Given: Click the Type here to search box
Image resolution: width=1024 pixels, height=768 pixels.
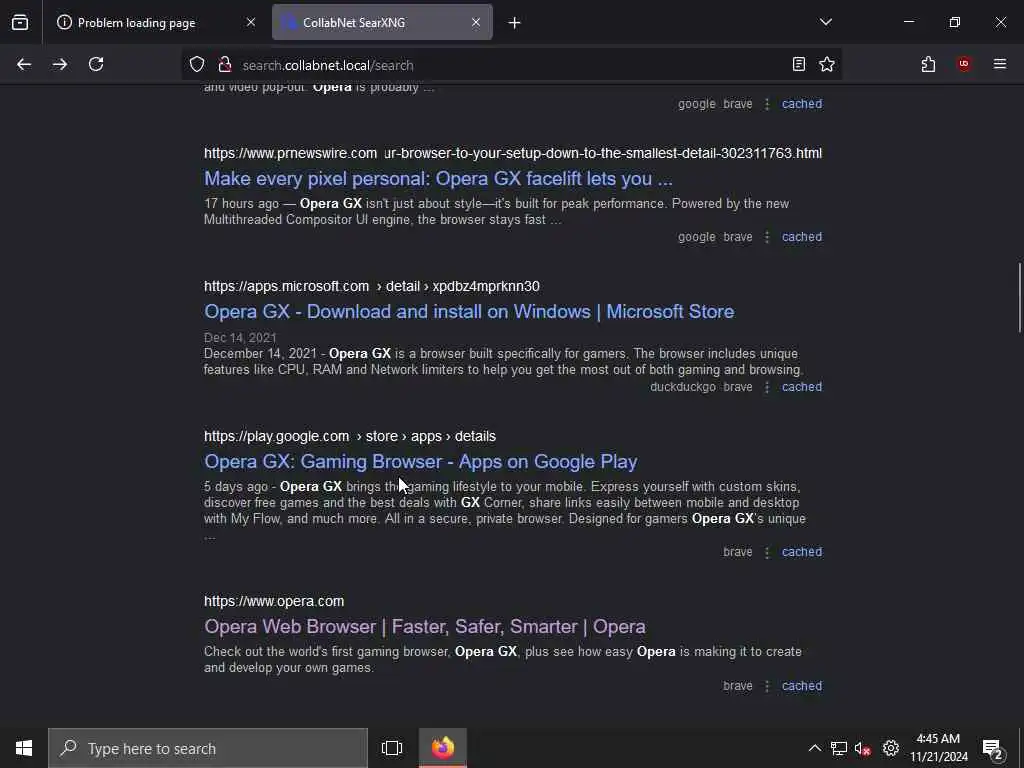Looking at the screenshot, I should (x=208, y=748).
